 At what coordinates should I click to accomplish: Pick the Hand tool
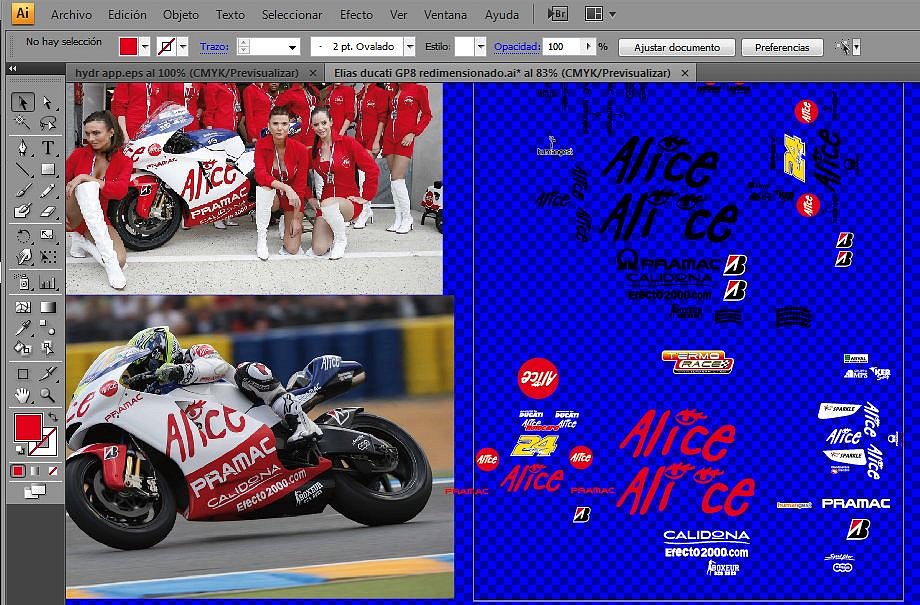(x=22, y=395)
